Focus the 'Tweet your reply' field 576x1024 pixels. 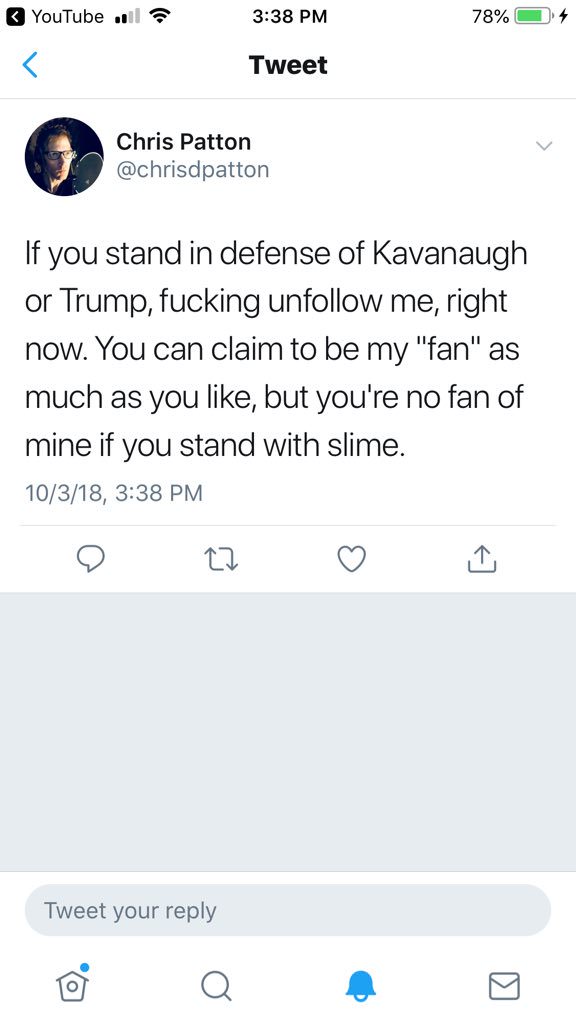288,910
